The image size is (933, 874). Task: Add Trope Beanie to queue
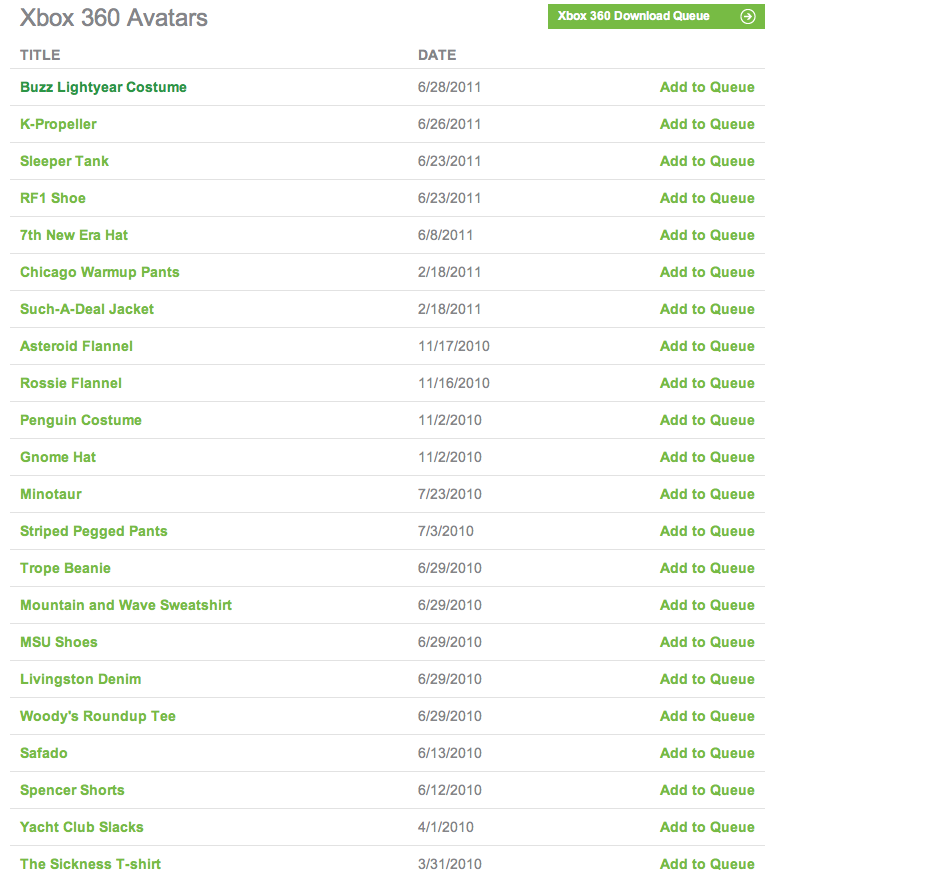707,568
